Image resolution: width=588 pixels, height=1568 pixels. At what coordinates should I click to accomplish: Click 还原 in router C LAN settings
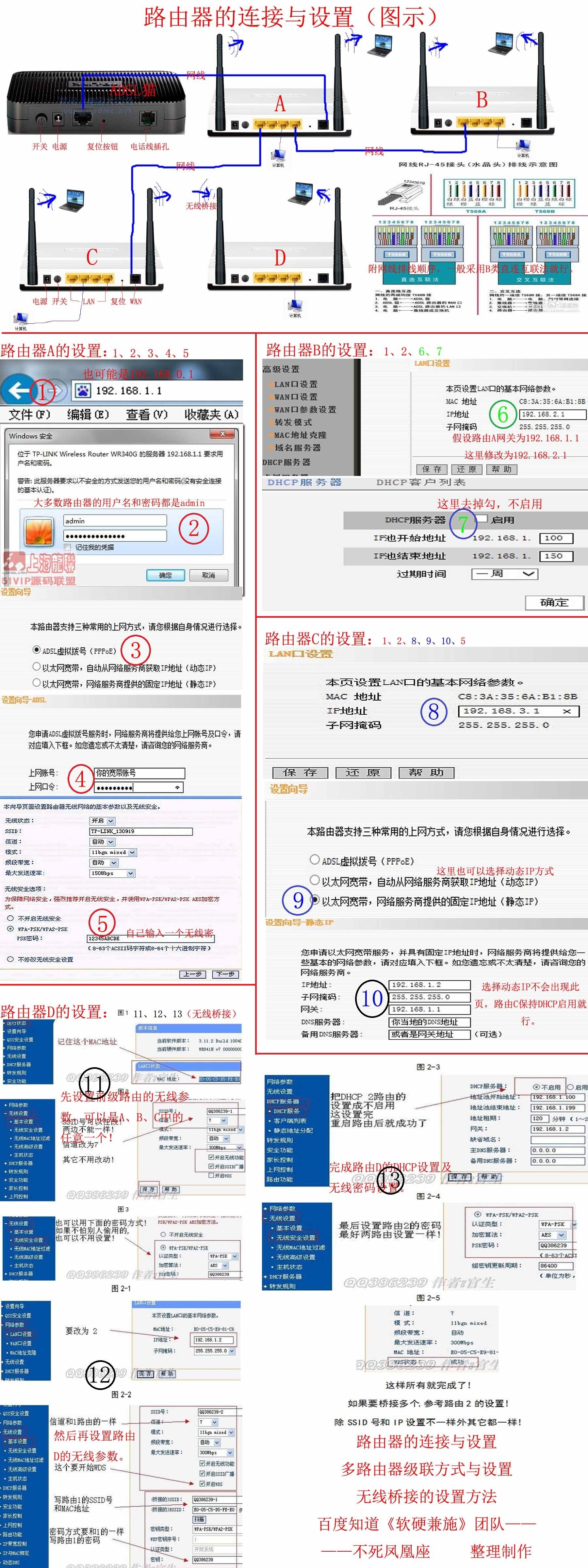363,773
